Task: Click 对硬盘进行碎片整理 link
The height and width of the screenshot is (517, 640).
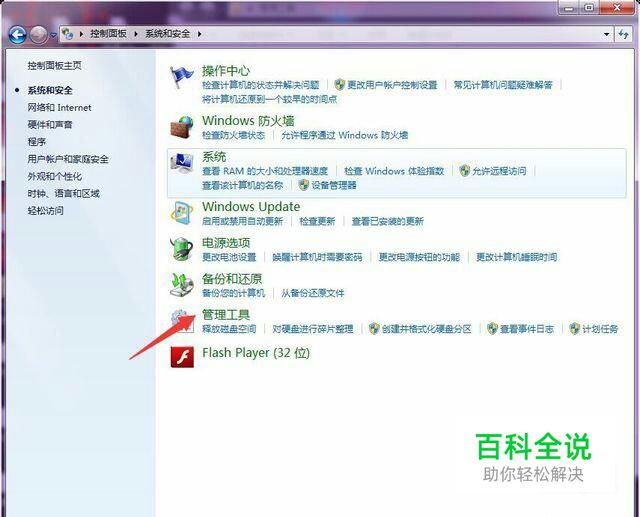Action: coord(313,329)
